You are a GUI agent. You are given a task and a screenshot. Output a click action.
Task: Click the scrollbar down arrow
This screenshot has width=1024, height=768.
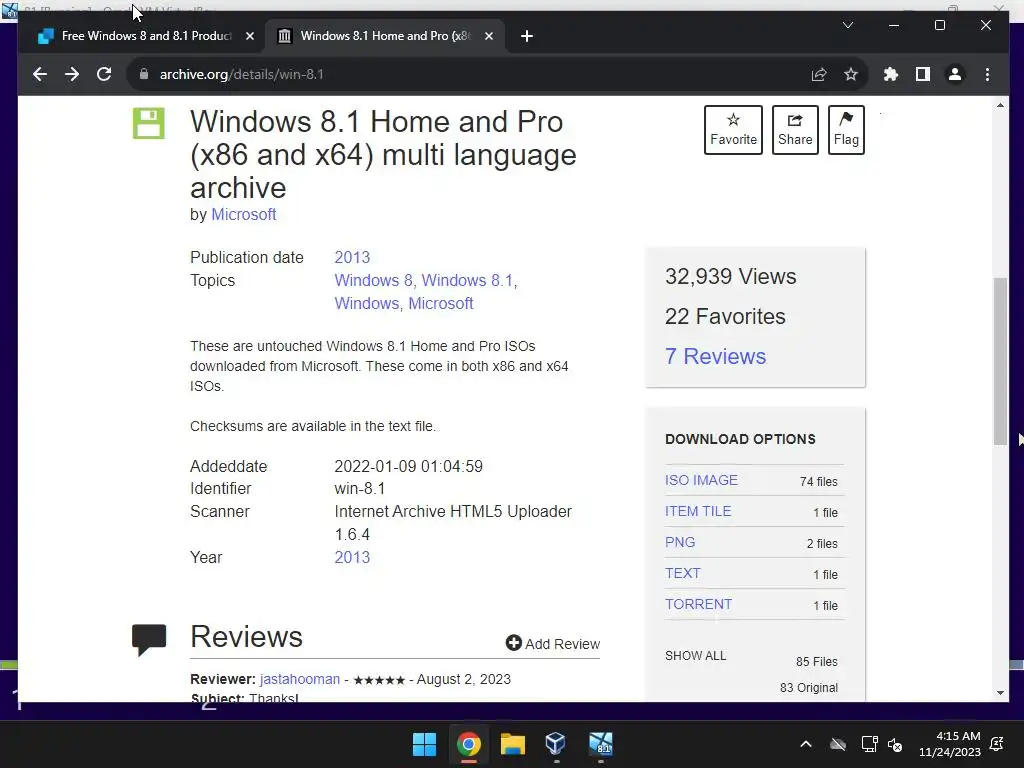(x=1000, y=693)
